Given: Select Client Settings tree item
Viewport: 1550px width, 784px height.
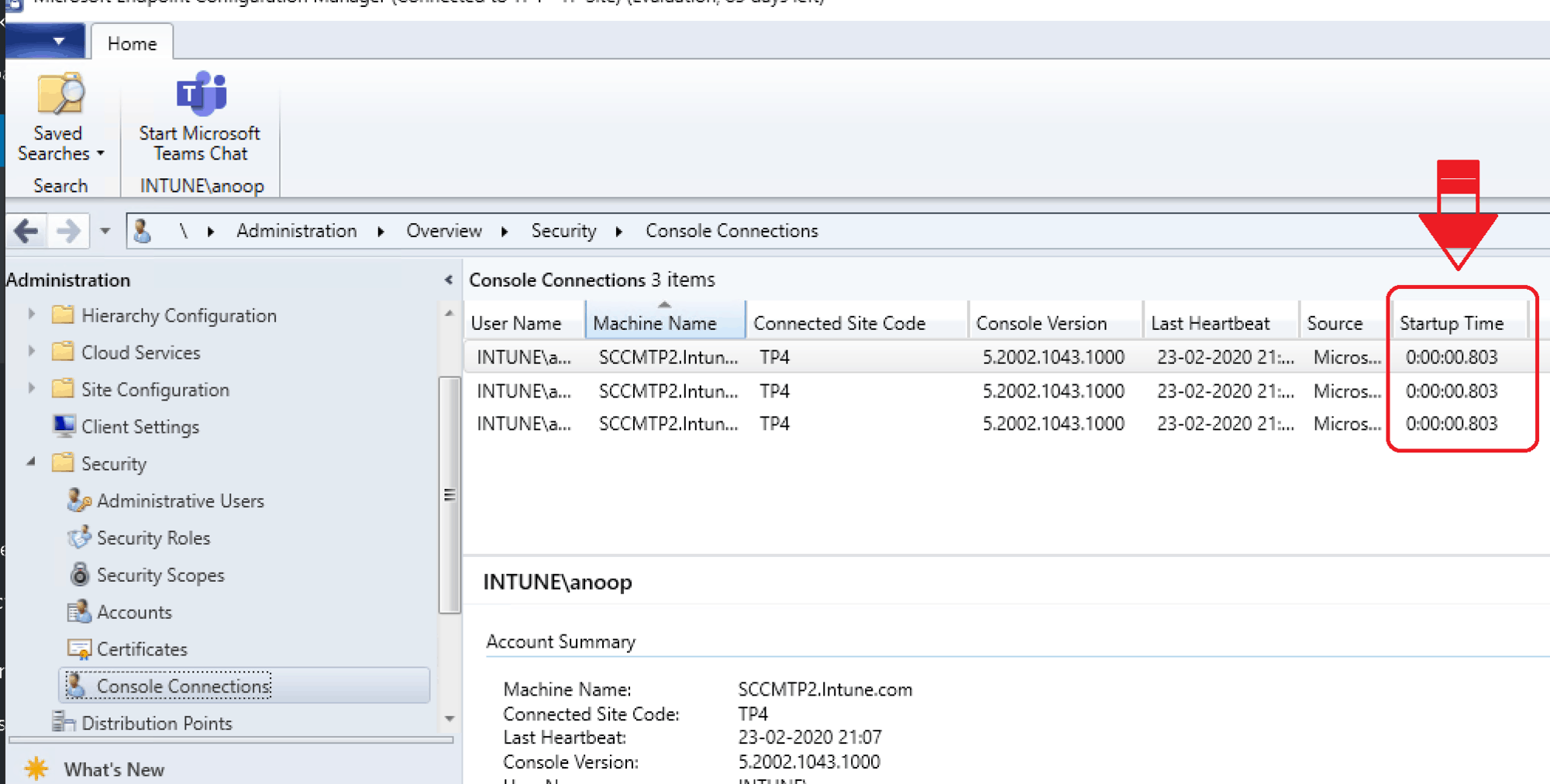Looking at the screenshot, I should tap(140, 427).
